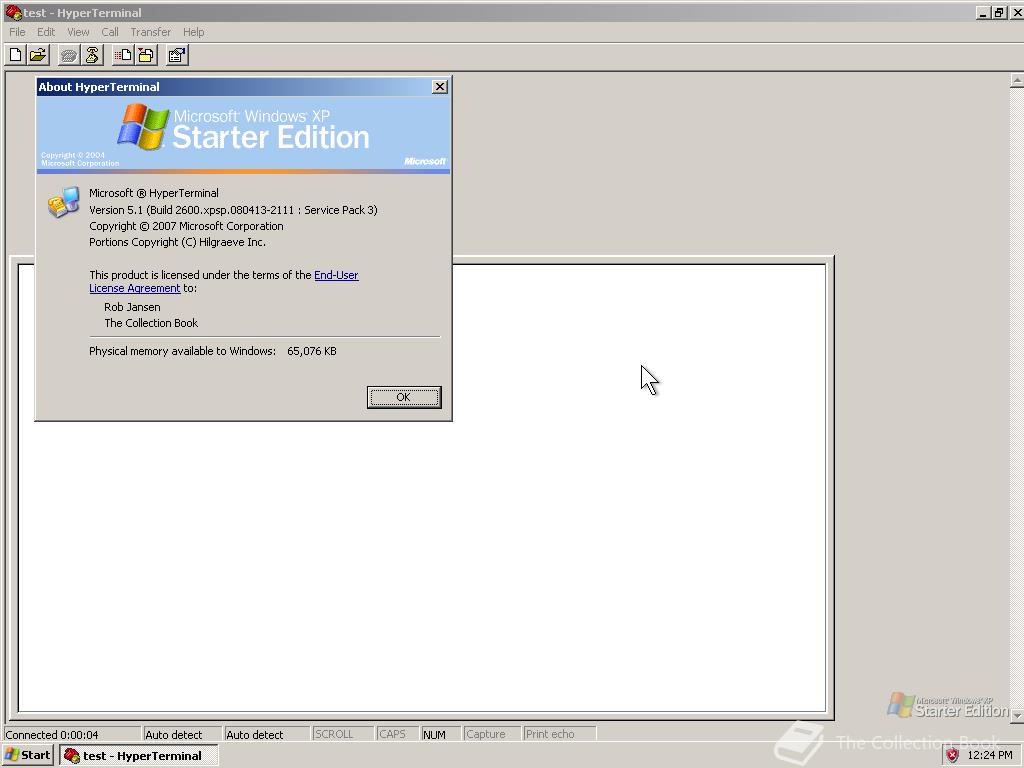The image size is (1024, 768).
Task: Click the Capture status bar entry
Action: pos(492,734)
